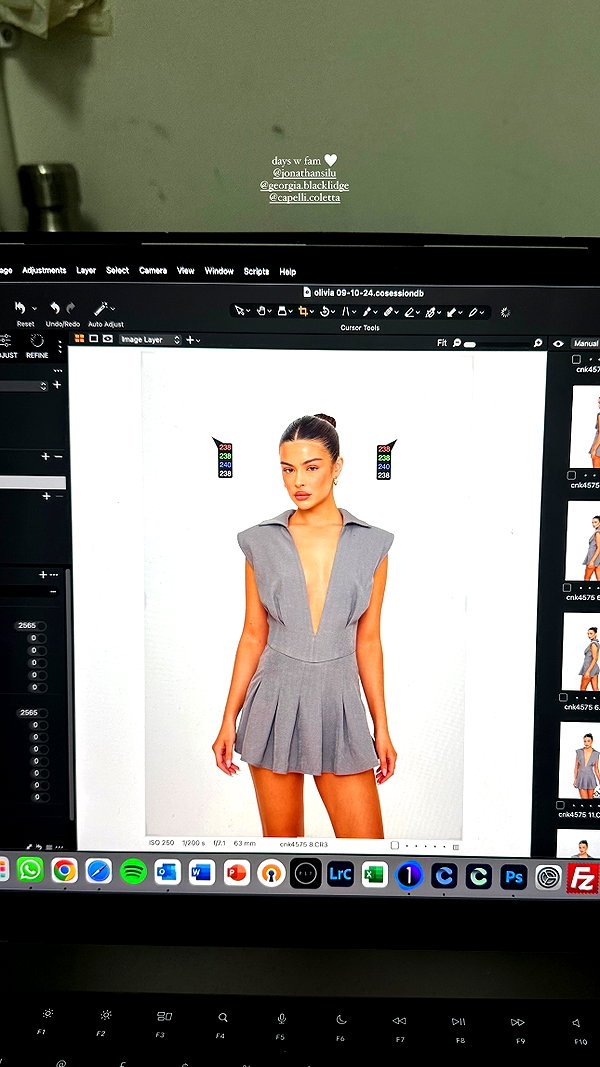The image size is (600, 1067).
Task: Toggle the color tag box under the viewer
Action: point(395,845)
